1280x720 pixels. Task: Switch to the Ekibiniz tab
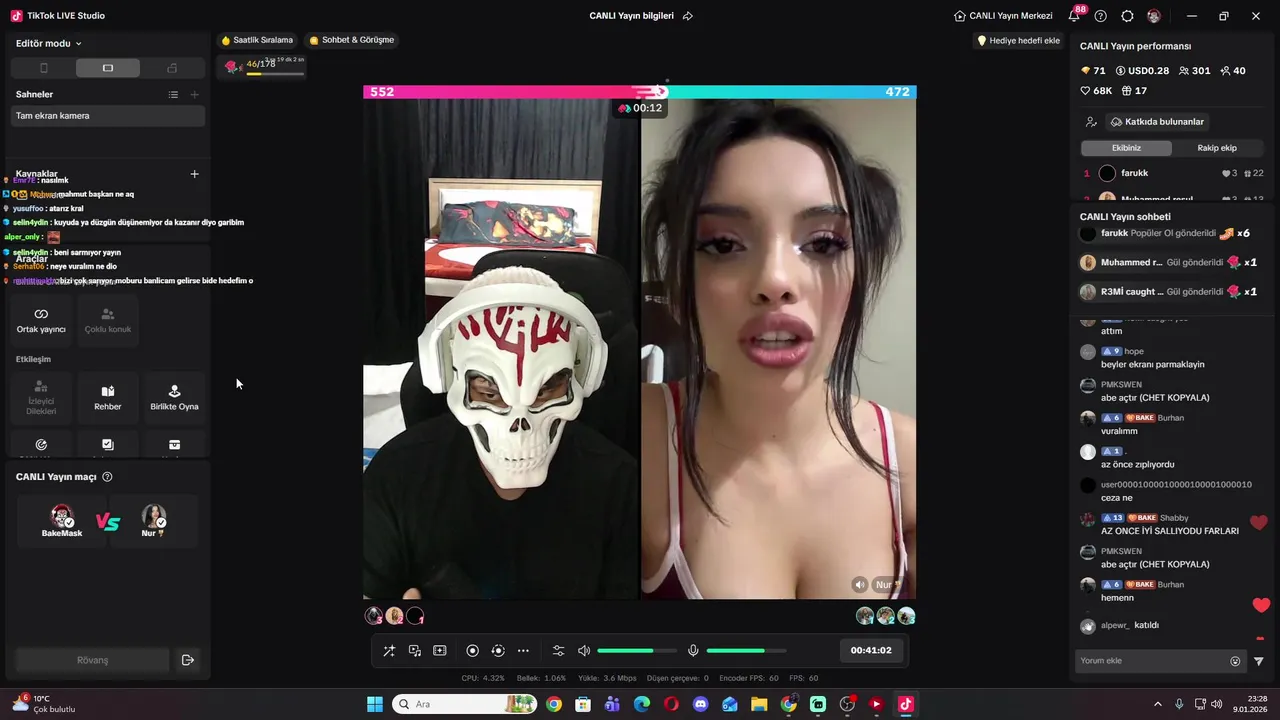point(1126,148)
